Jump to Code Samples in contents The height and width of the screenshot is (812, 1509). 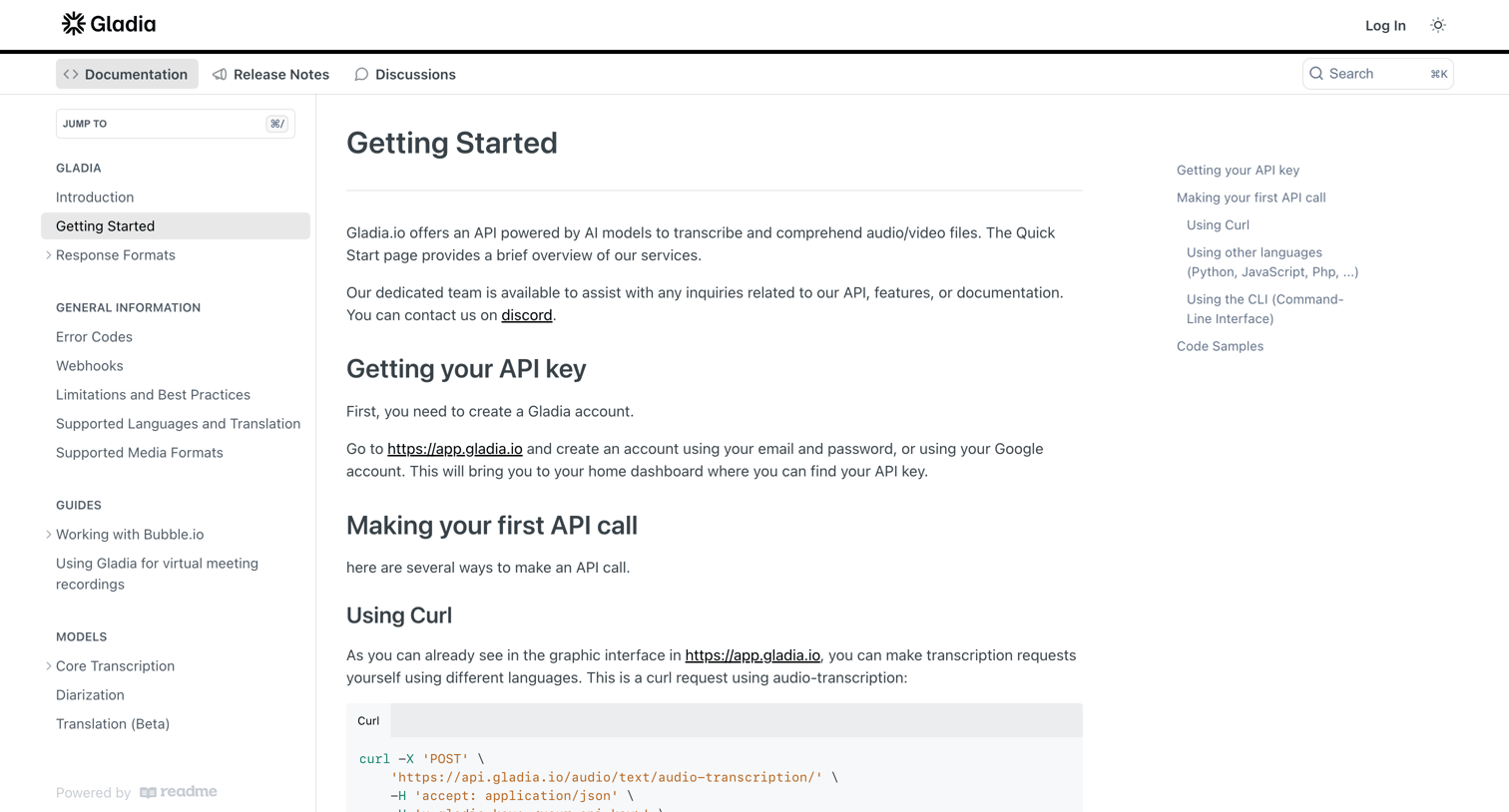click(x=1220, y=346)
